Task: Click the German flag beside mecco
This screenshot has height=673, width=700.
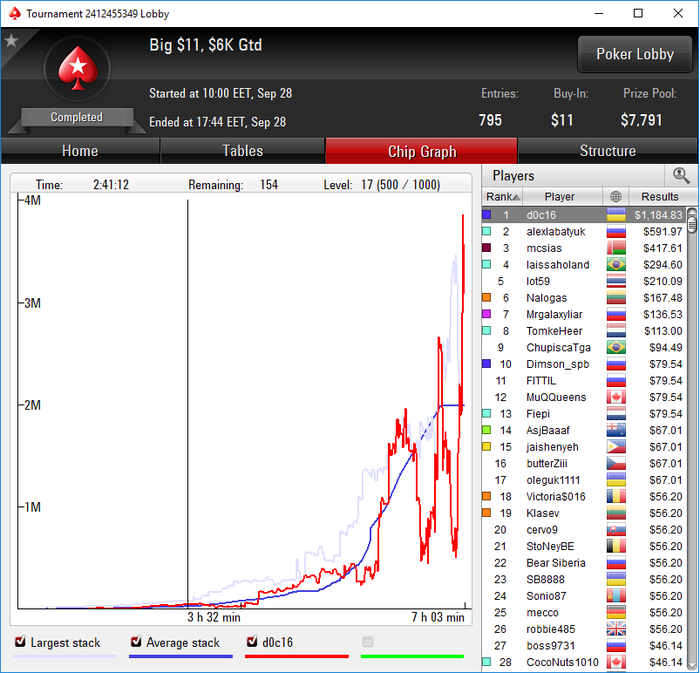Action: (x=616, y=612)
